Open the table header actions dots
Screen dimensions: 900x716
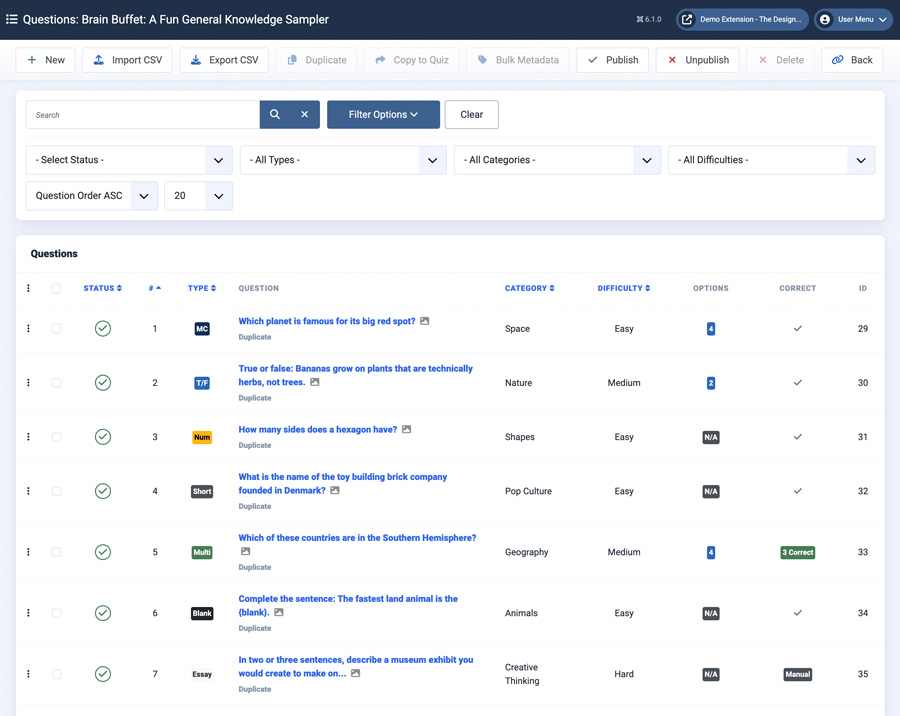[x=28, y=288]
